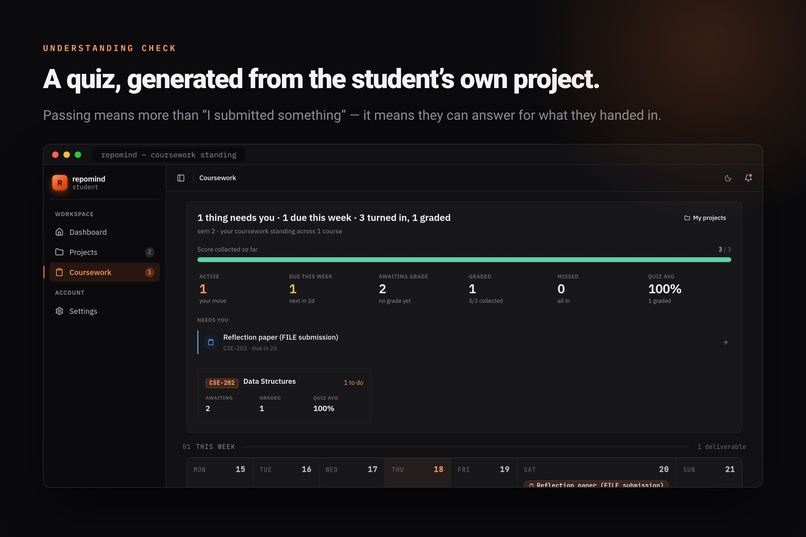This screenshot has width=806, height=537.
Task: Click the repomind orange R logo
Action: tap(60, 183)
